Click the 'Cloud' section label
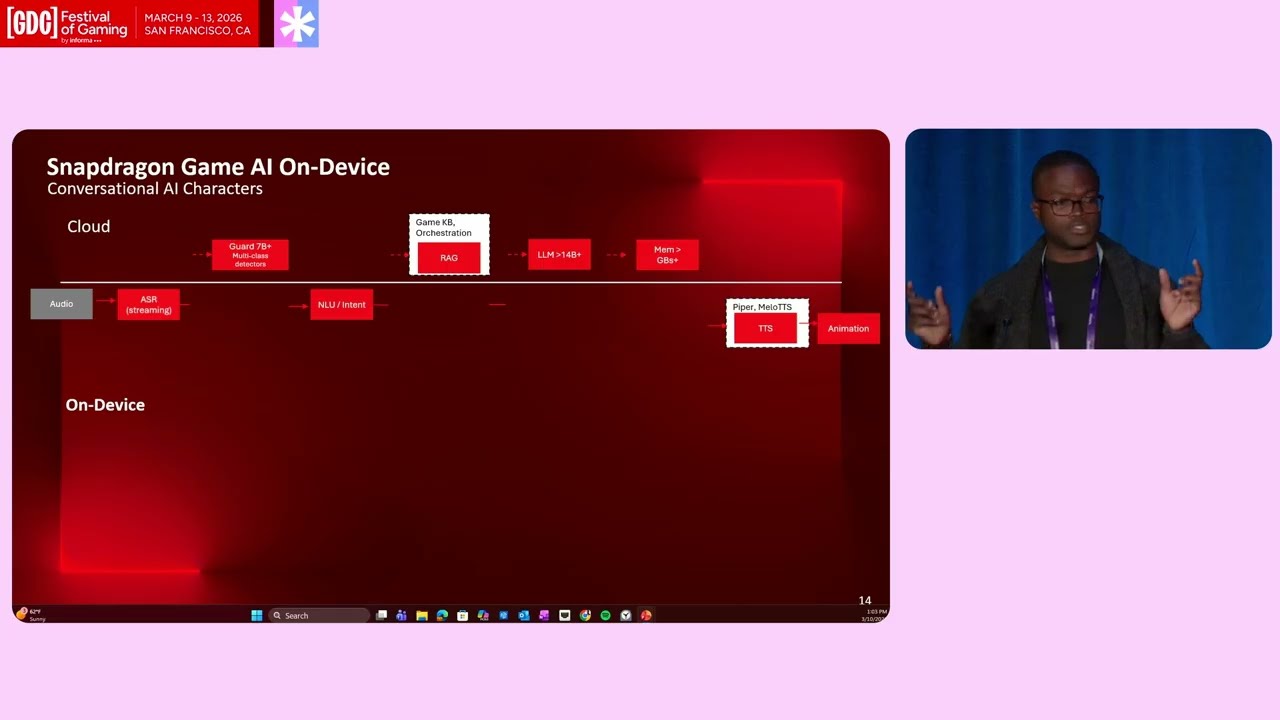Screen dimensions: 1280x720 pyautogui.click(x=89, y=227)
